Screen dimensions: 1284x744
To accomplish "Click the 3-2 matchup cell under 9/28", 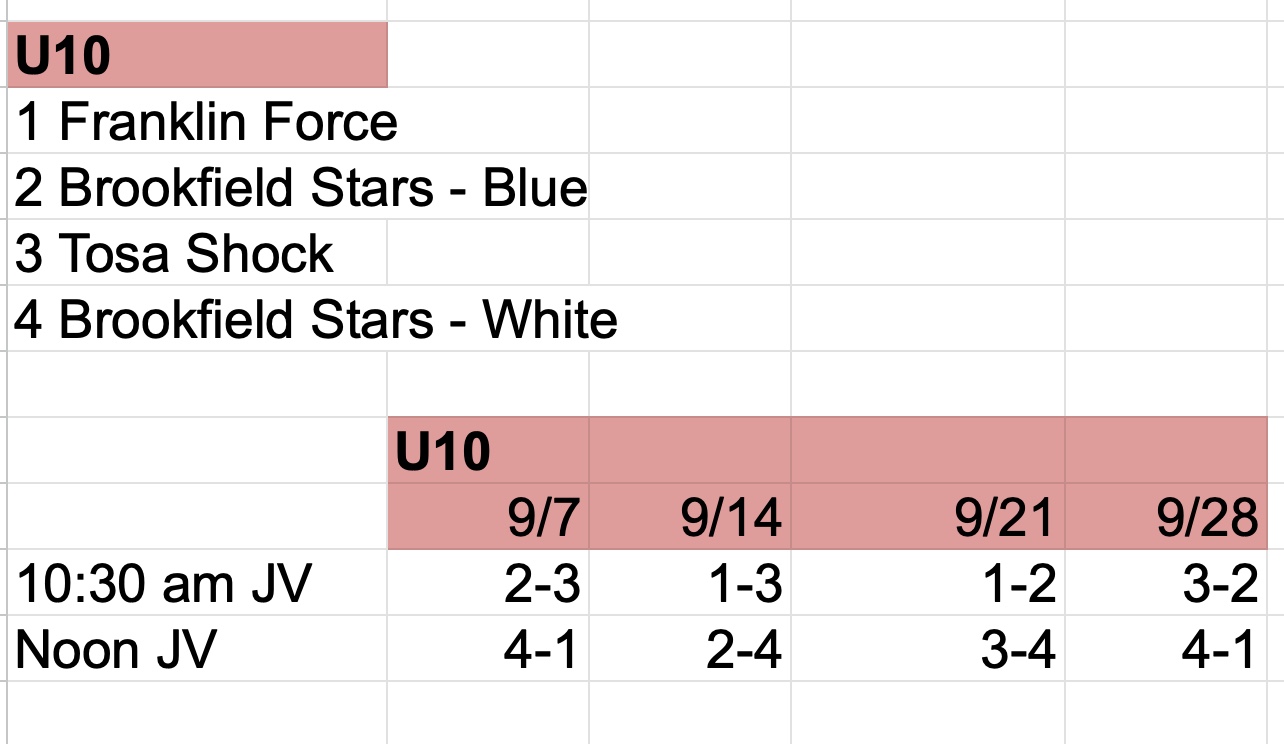I will [1166, 584].
